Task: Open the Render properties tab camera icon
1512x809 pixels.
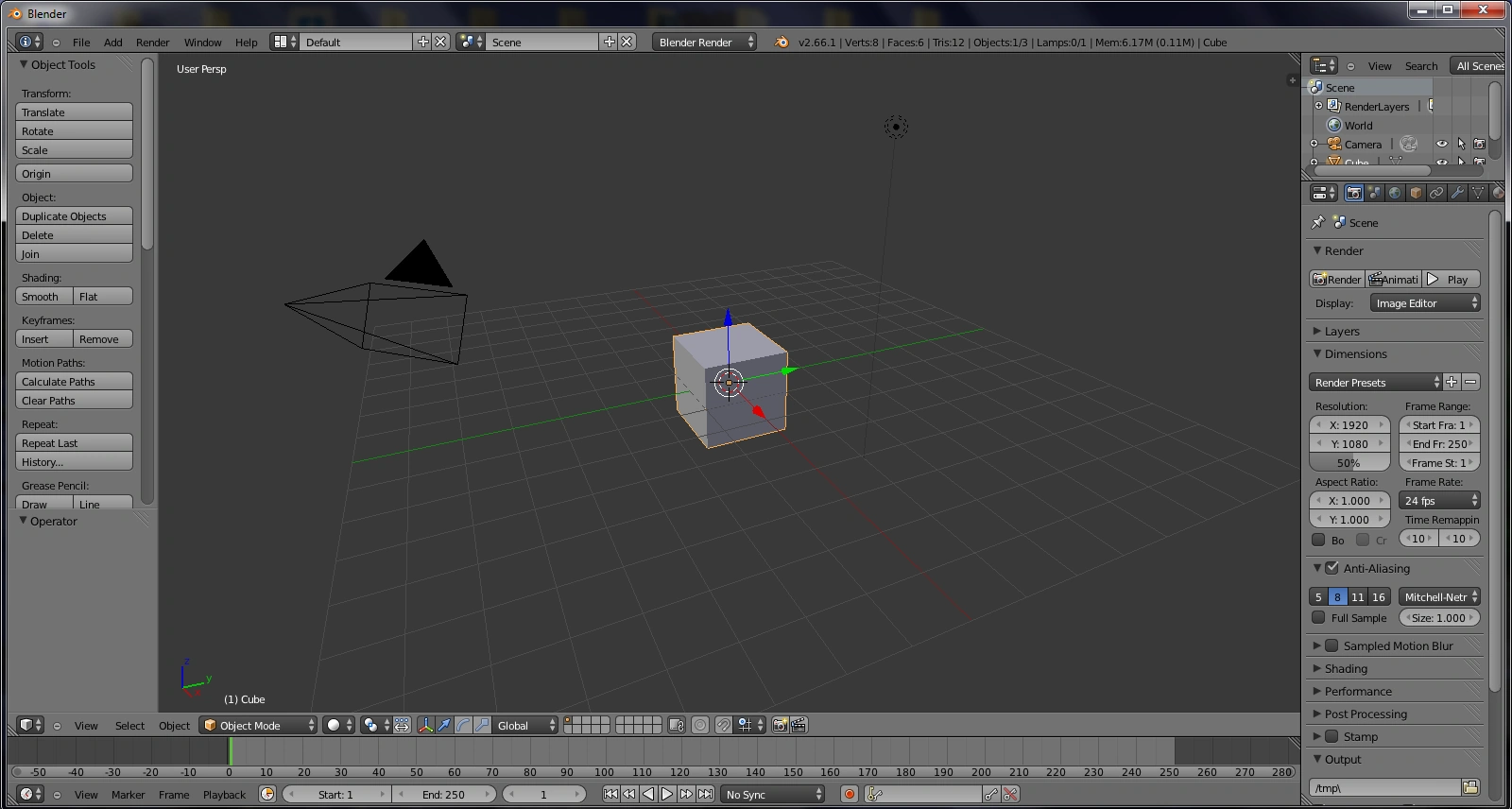Action: [x=1353, y=193]
